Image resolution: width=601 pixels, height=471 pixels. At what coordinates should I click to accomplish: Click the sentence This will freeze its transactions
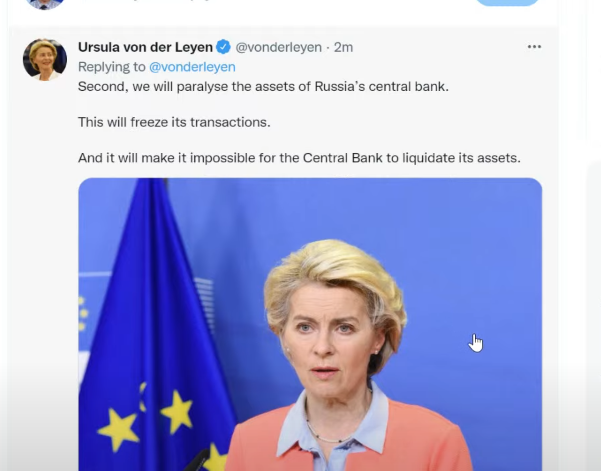click(x=174, y=122)
